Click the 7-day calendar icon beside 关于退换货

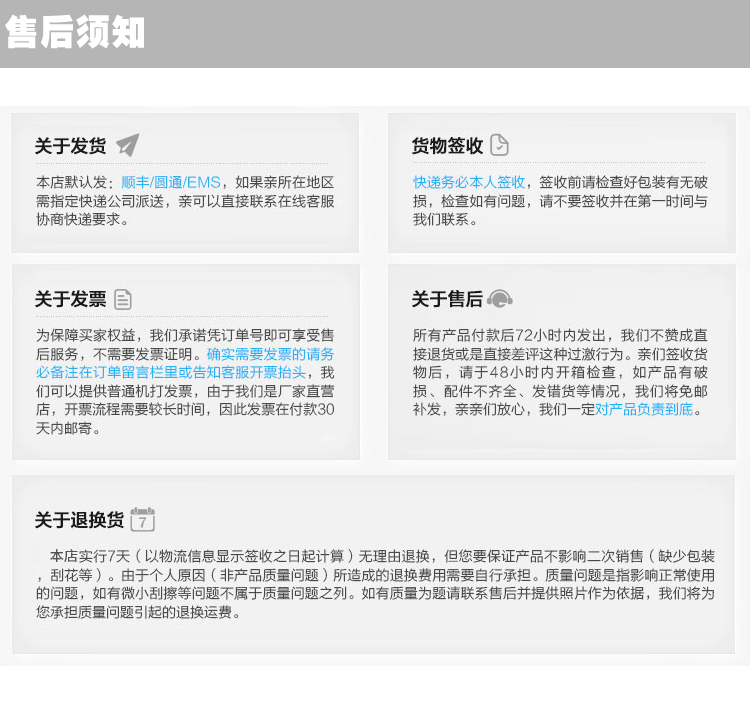coord(143,520)
